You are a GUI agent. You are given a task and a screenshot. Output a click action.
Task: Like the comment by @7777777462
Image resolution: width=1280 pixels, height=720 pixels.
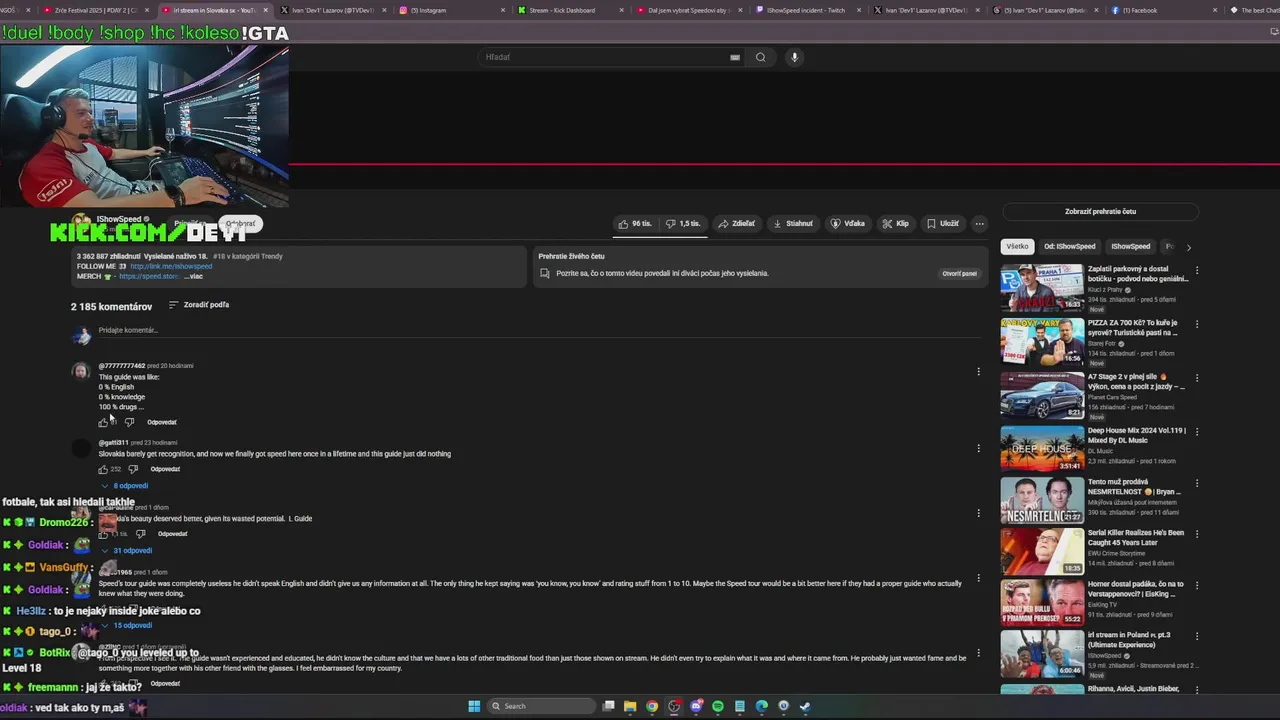[103, 422]
